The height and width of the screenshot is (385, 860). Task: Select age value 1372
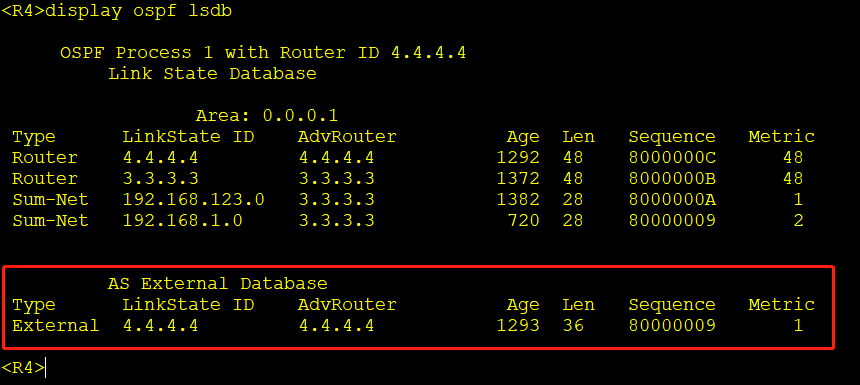[518, 179]
